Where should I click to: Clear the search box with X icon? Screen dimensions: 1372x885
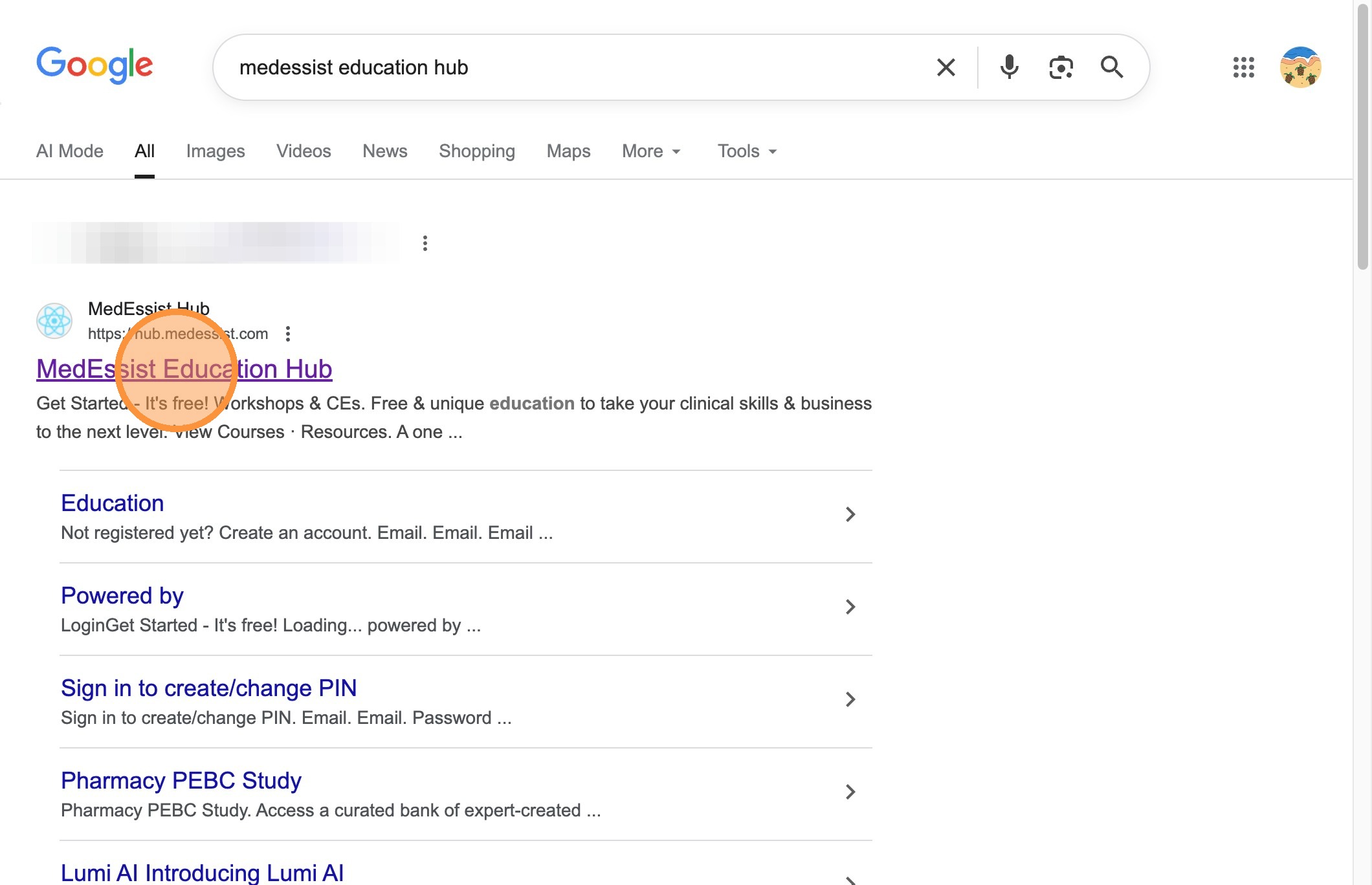coord(946,67)
